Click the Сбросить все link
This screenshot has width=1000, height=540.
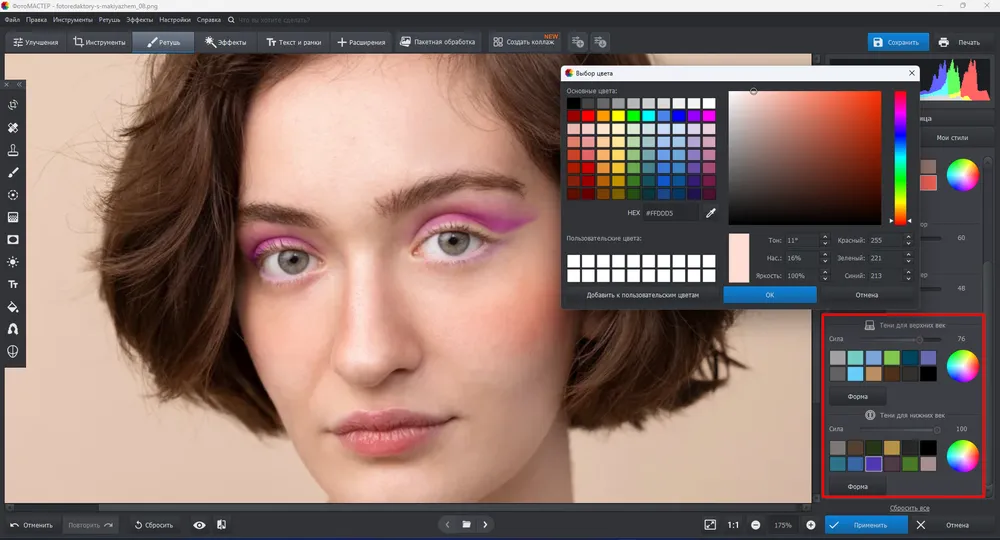pos(909,508)
